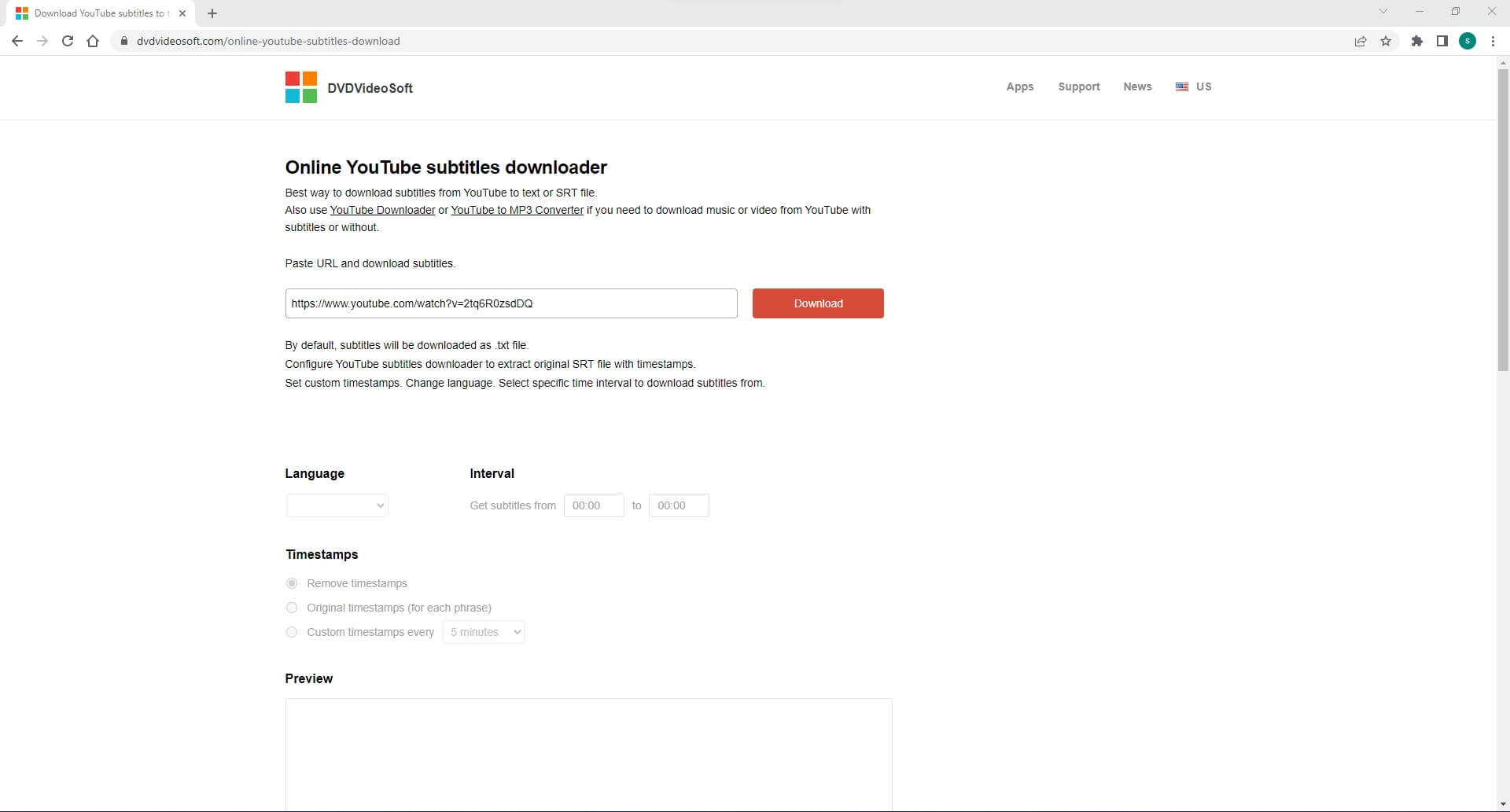The width and height of the screenshot is (1510, 812).
Task: Share this page using the share icon
Action: 1361,41
